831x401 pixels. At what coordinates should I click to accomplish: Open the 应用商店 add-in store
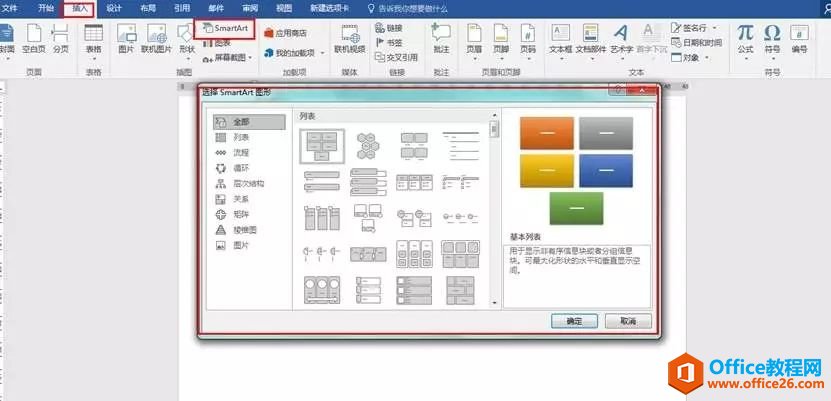pyautogui.click(x=285, y=33)
